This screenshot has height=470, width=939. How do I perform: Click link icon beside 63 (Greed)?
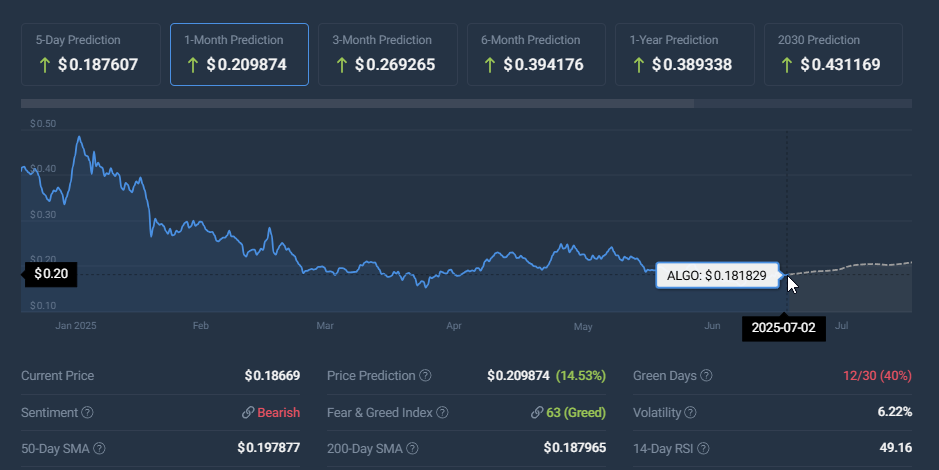(x=537, y=413)
